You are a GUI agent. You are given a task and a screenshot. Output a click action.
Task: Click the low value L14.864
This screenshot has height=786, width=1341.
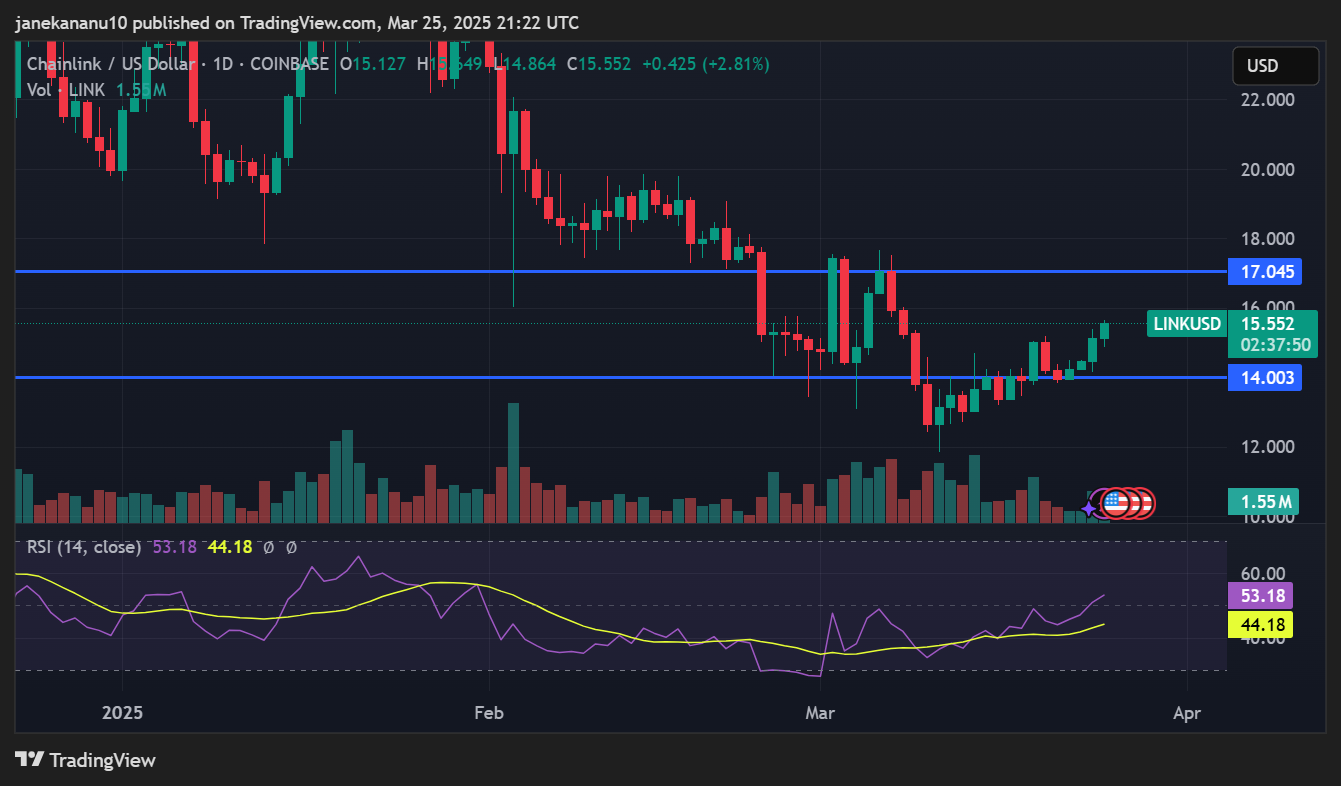coord(525,64)
